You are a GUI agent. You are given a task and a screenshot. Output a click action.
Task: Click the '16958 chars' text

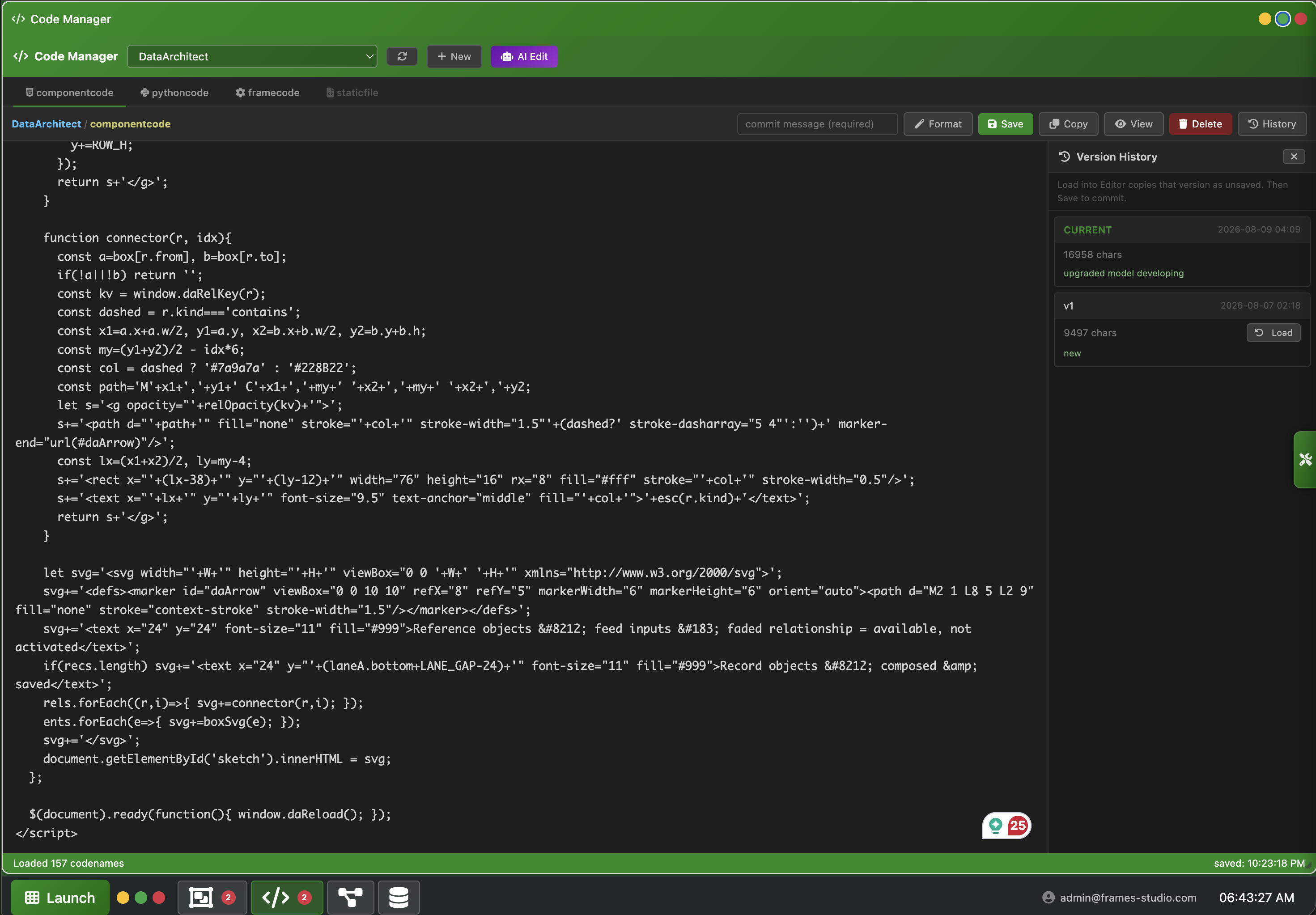[1092, 254]
